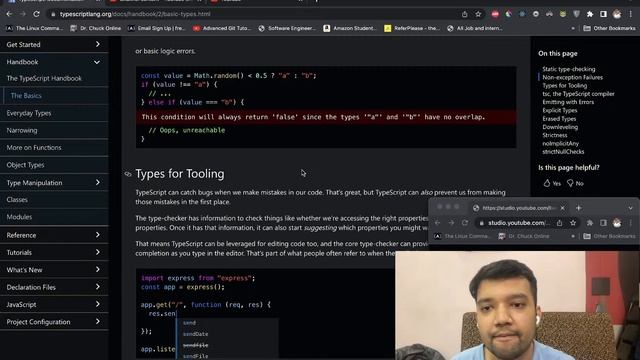The height and width of the screenshot is (360, 640).
Task: Go back in the main browser
Action: point(9,14)
